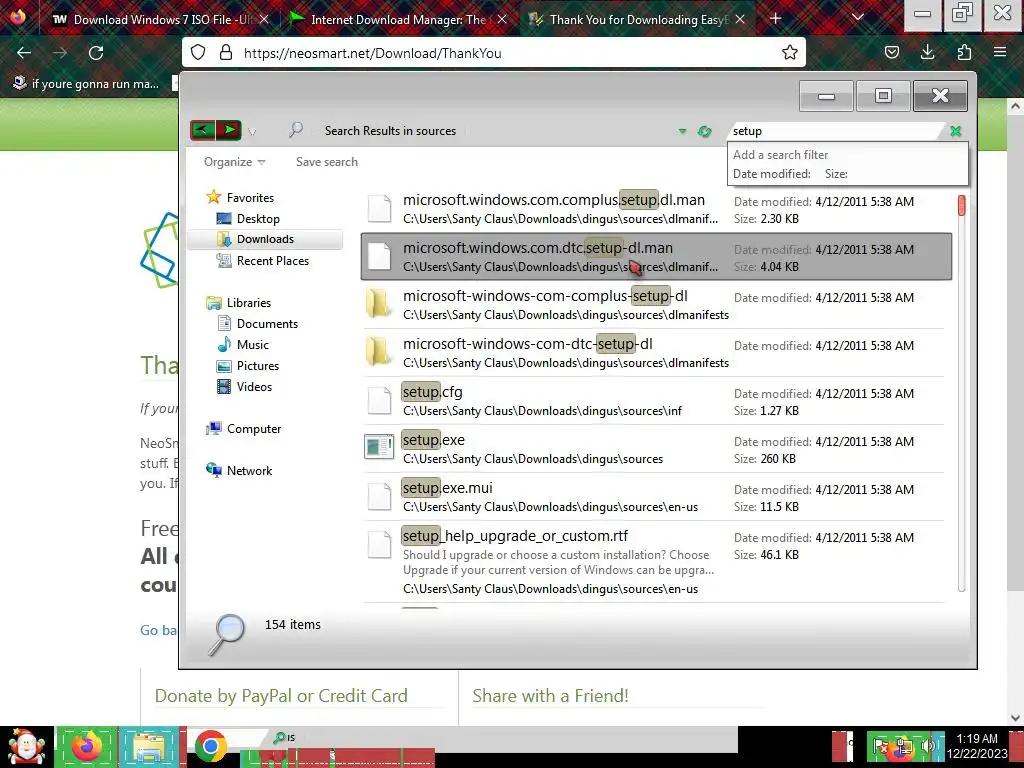
Task: Open the Organize menu
Action: 234,162
